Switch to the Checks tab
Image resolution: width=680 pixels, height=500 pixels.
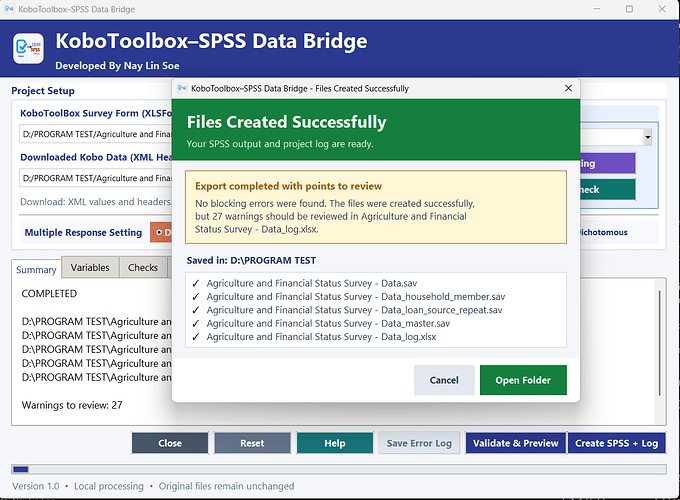point(143,268)
